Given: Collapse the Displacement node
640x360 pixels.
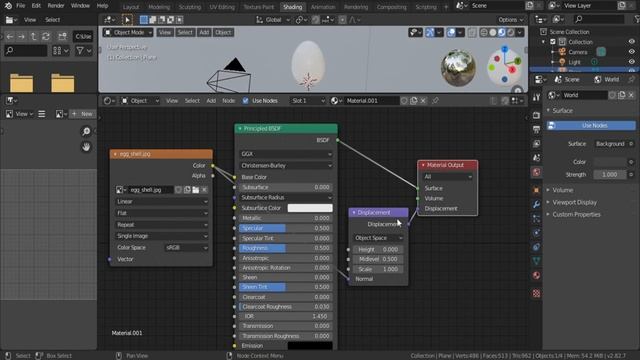Looking at the screenshot, I should click(354, 213).
